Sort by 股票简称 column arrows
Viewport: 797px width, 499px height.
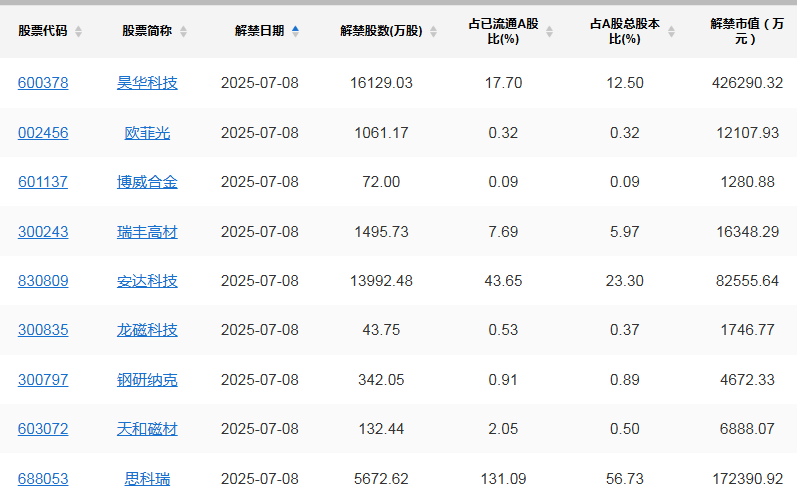point(183,32)
